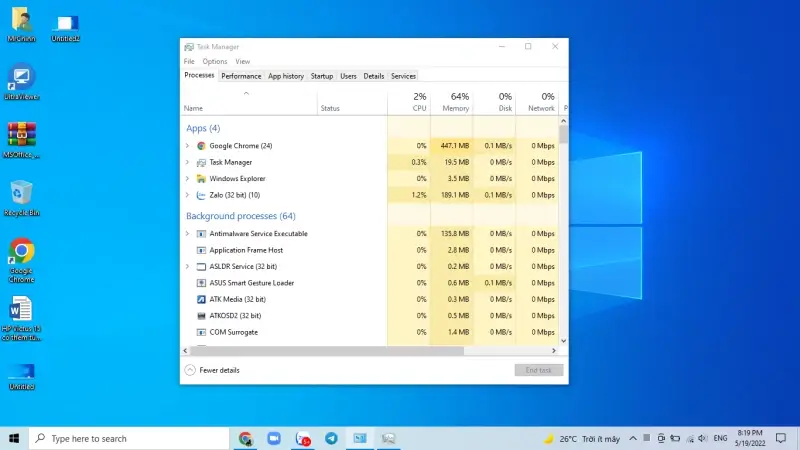Collapse Task Manager with Fewer details
The width and height of the screenshot is (800, 450).
[x=212, y=370]
